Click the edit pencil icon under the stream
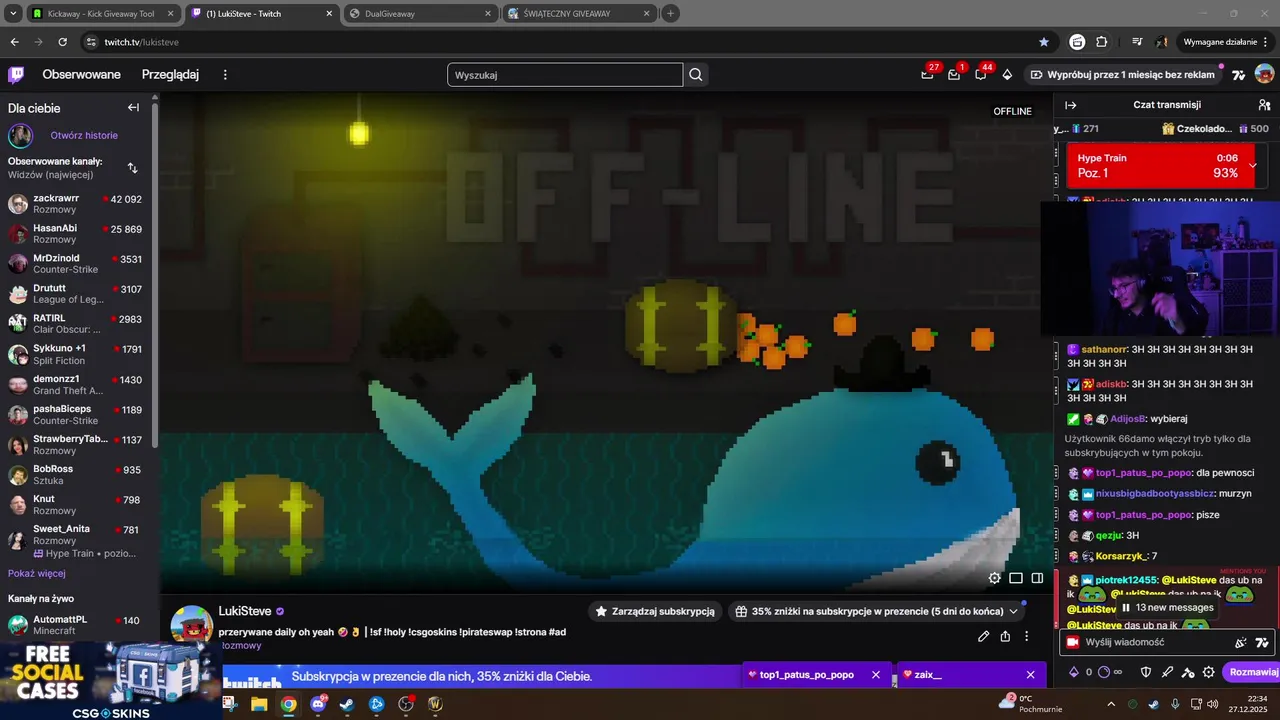Image resolution: width=1280 pixels, height=720 pixels. tap(984, 636)
